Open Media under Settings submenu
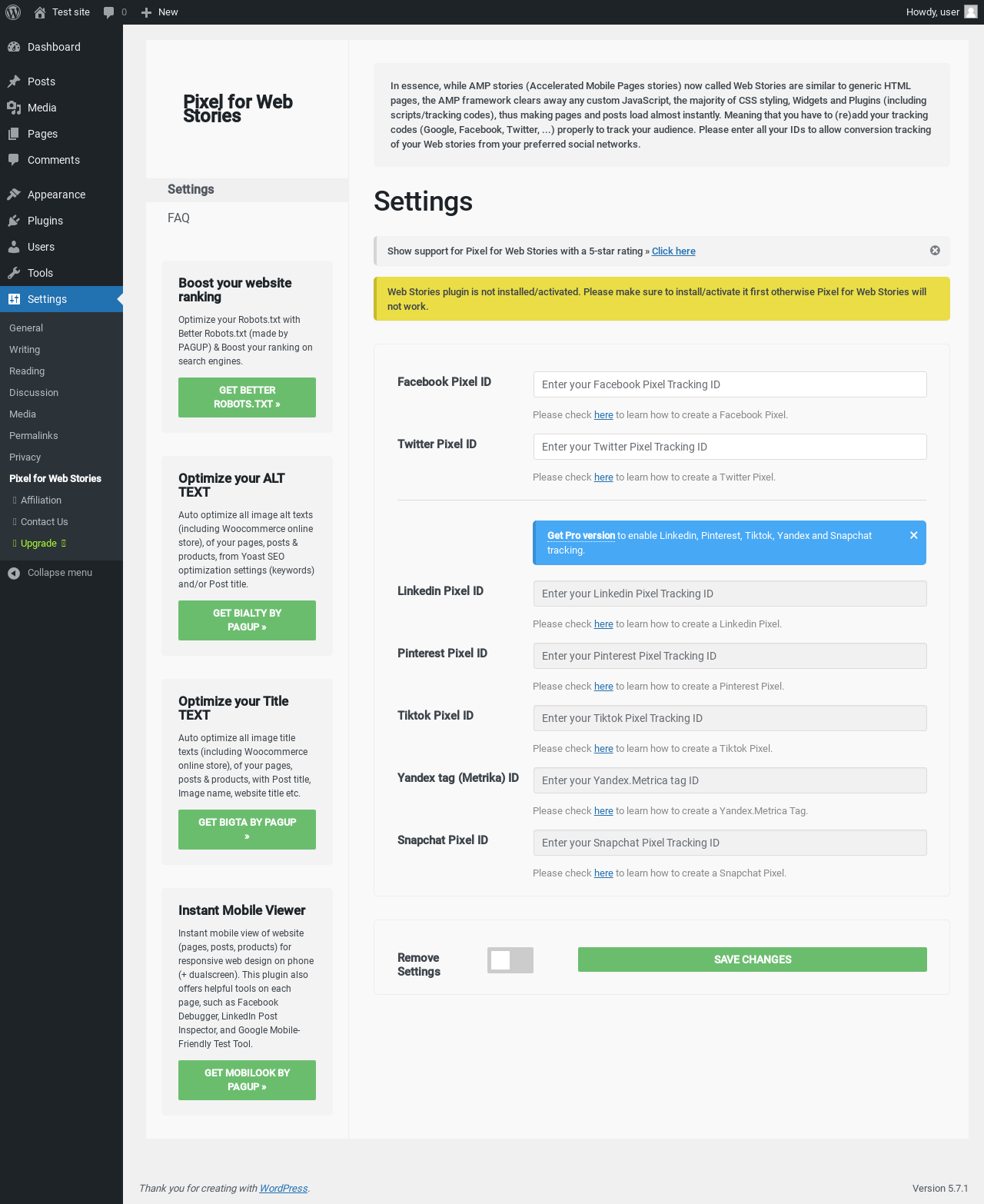The image size is (984, 1204). (x=23, y=414)
